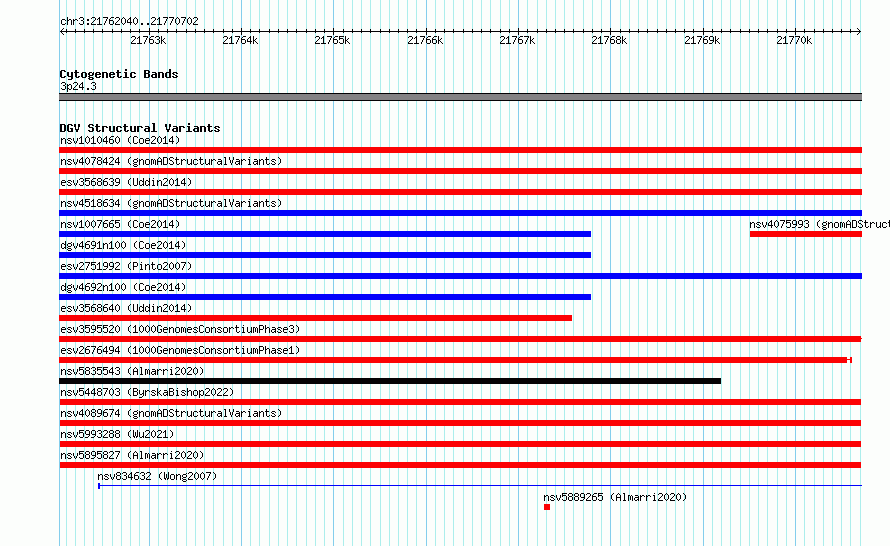Image resolution: width=890 pixels, height=546 pixels.
Task: Click the red bar under nsv4089674
Action: point(460,423)
